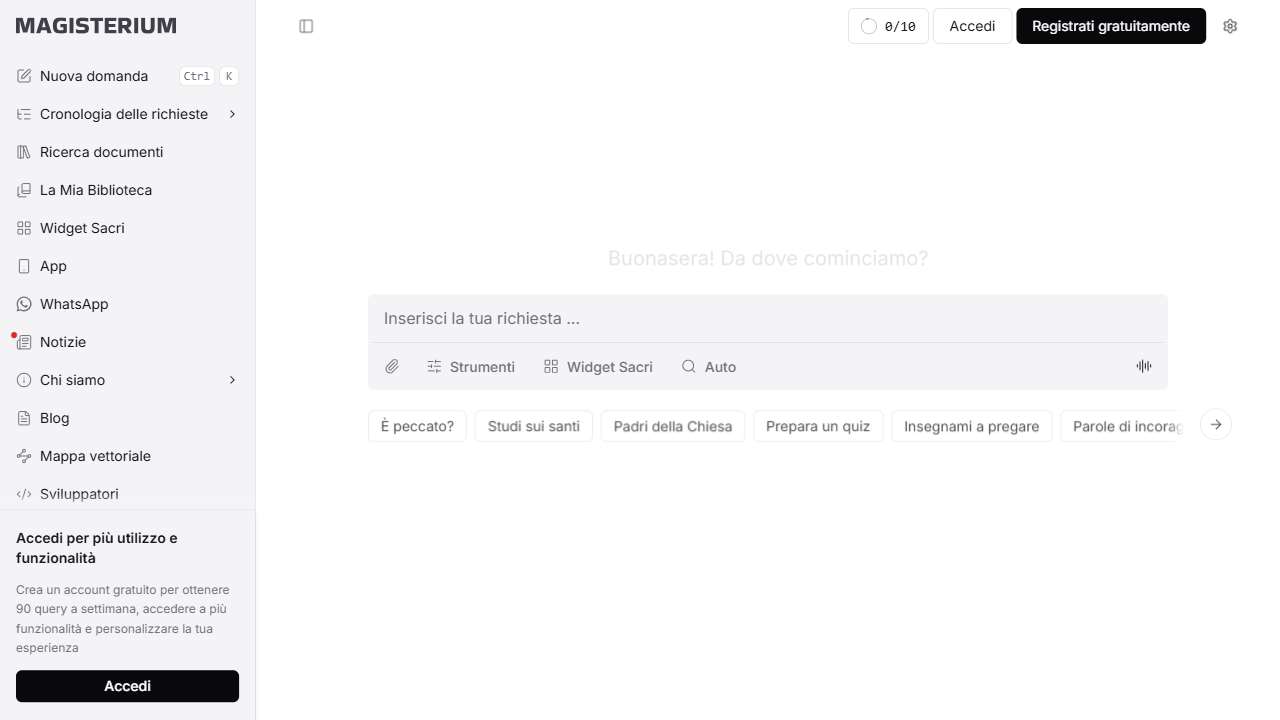Click the paperclip attach file icon
This screenshot has width=1280, height=720.
point(392,367)
